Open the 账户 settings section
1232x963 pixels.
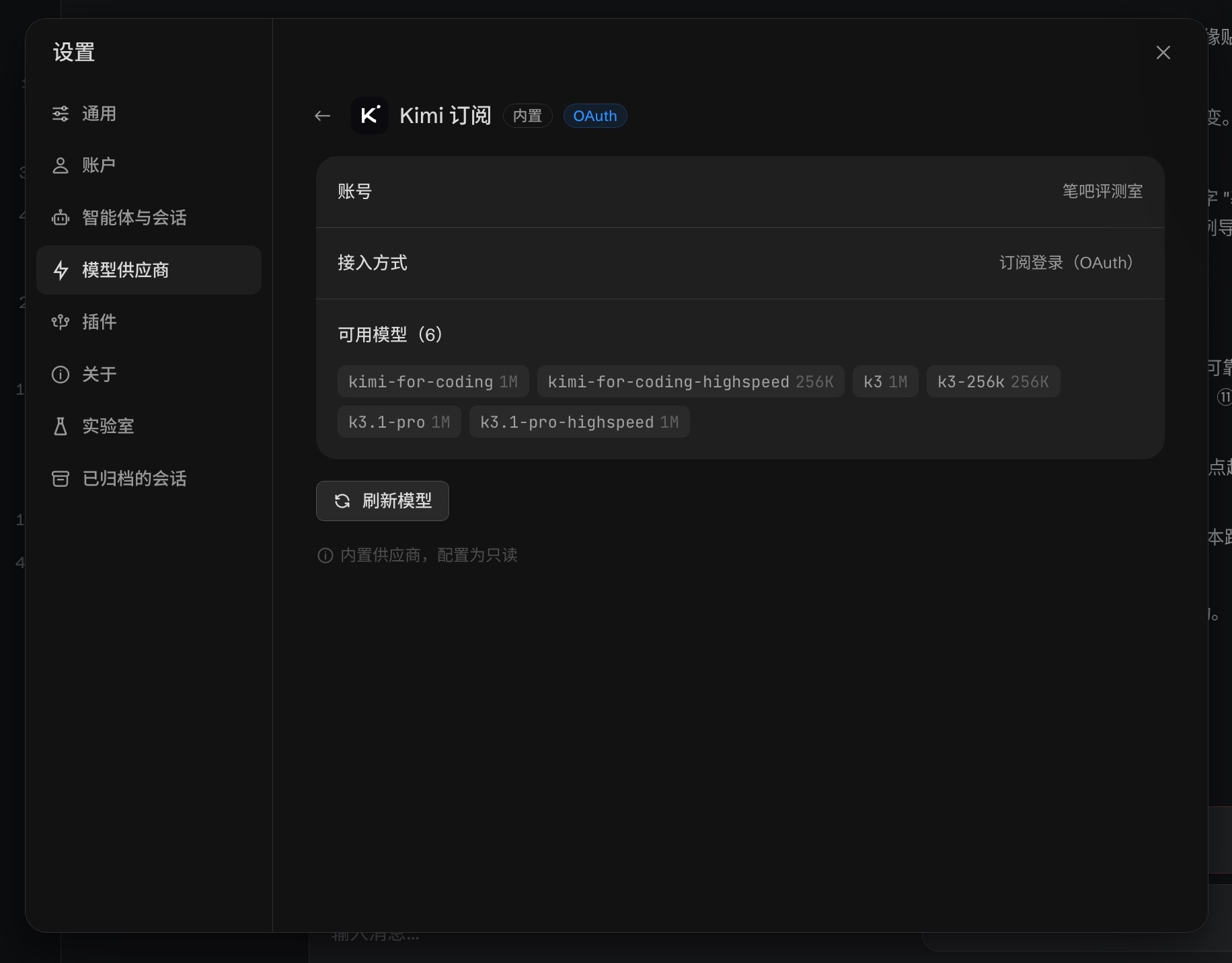149,165
